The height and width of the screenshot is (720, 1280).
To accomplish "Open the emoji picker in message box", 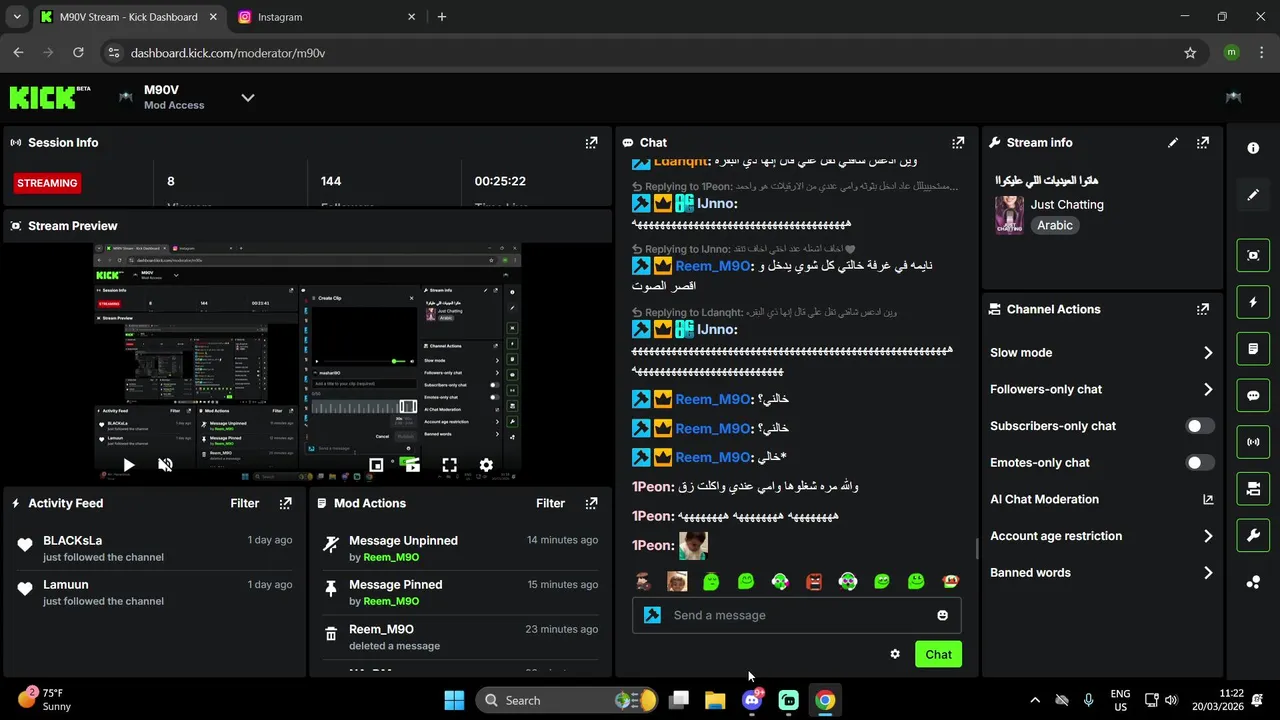I will [x=942, y=615].
